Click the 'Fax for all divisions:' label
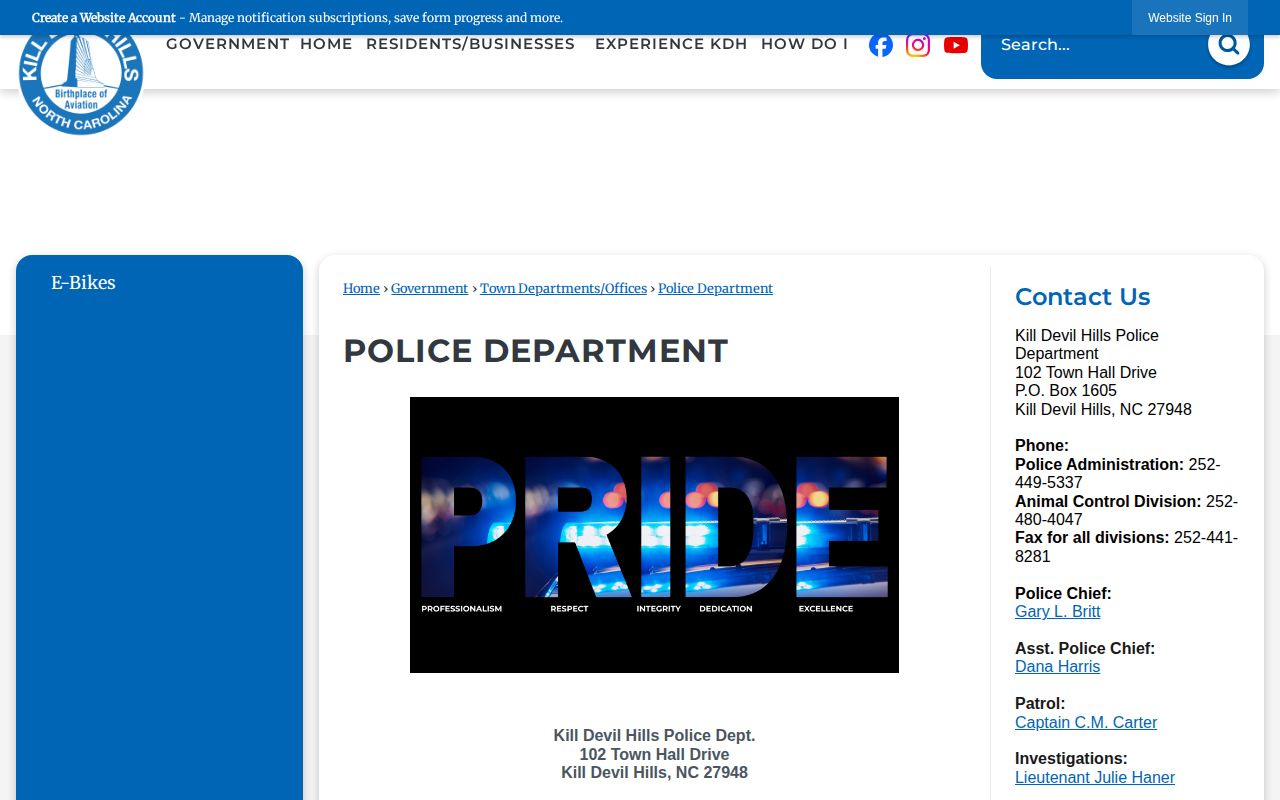The width and height of the screenshot is (1280, 800). pyautogui.click(x=1092, y=538)
